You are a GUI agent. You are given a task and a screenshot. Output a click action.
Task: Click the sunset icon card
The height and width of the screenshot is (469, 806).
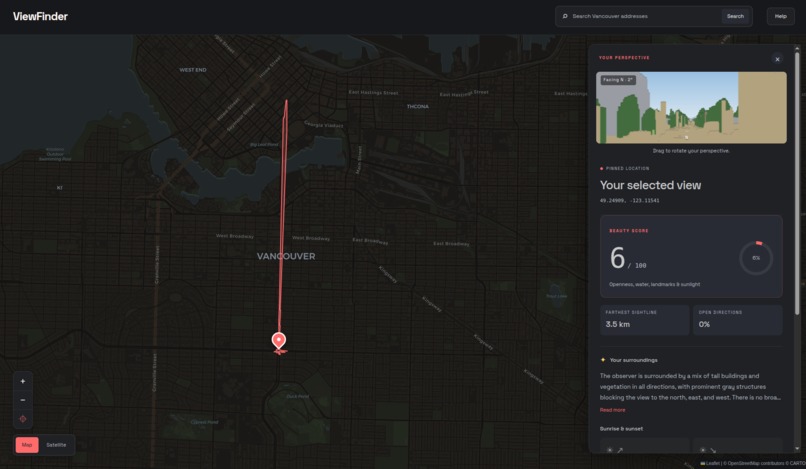click(x=738, y=446)
